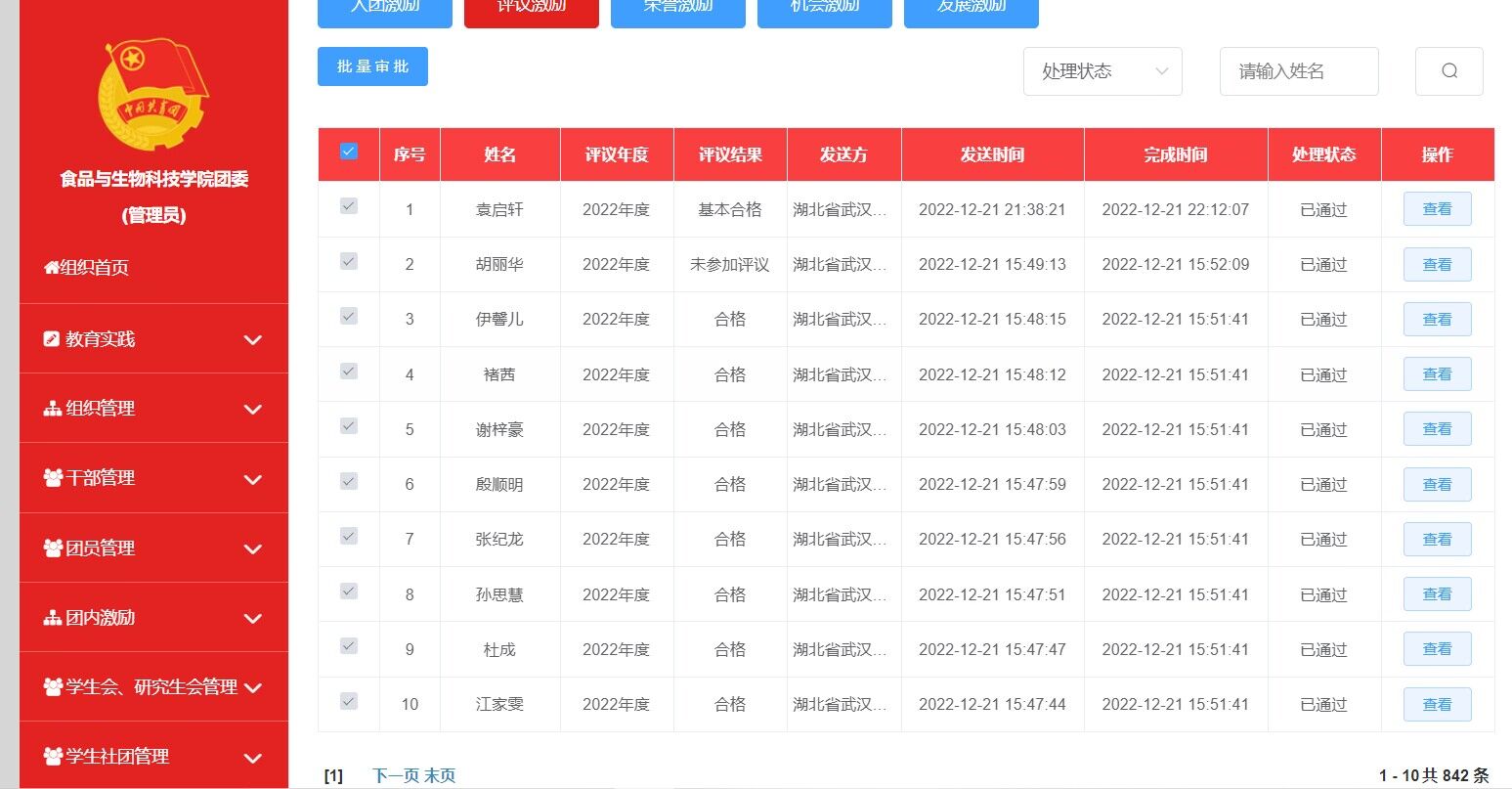This screenshot has width=1512, height=789.
Task: Click the people icon beside 团员管理
Action: coord(53,548)
